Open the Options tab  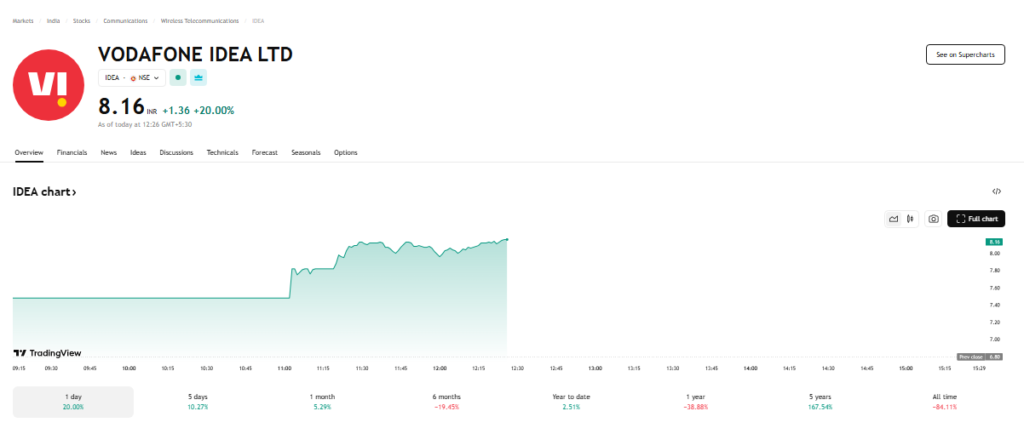point(345,153)
